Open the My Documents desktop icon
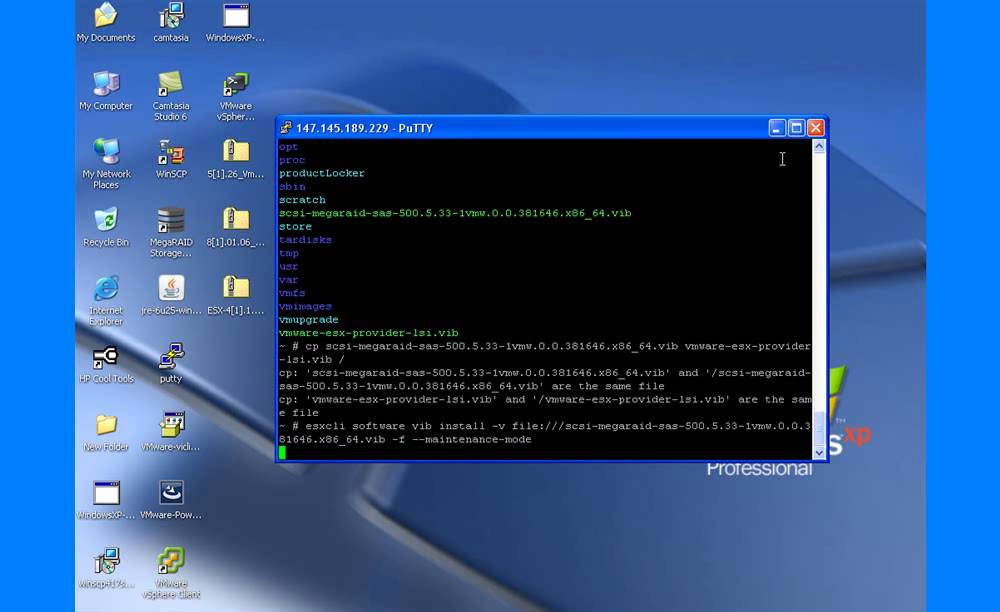This screenshot has height=612, width=1000. 106,22
